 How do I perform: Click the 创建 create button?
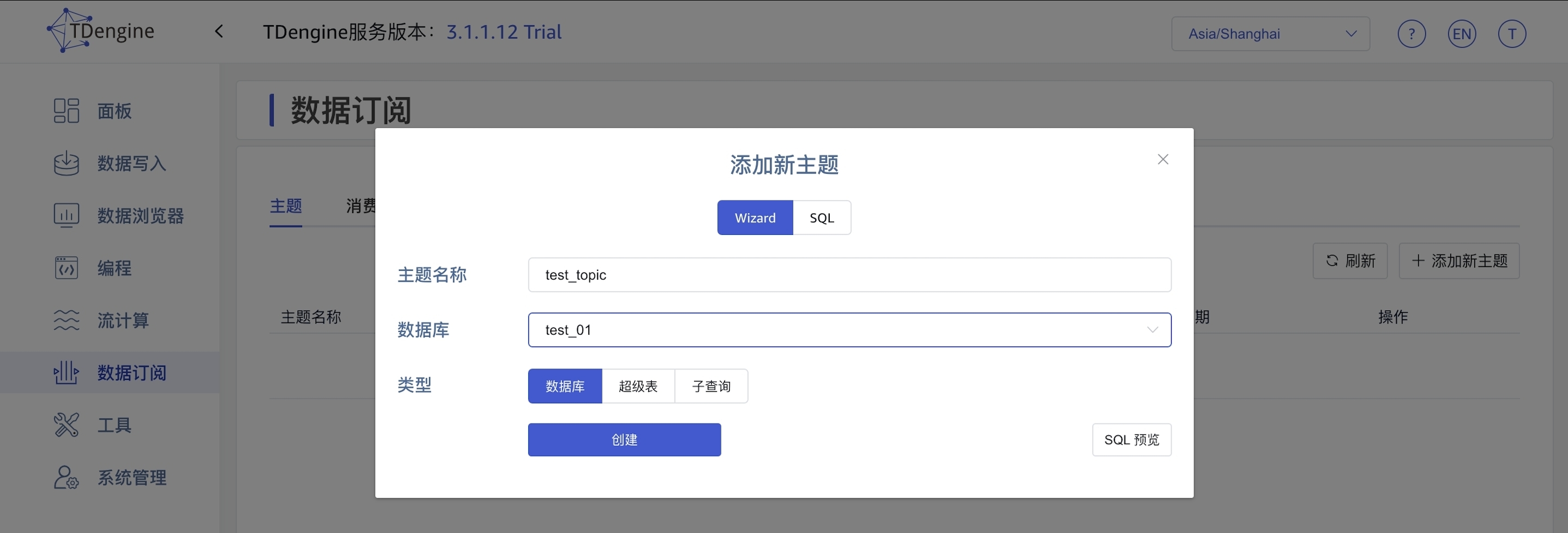pyautogui.click(x=624, y=440)
